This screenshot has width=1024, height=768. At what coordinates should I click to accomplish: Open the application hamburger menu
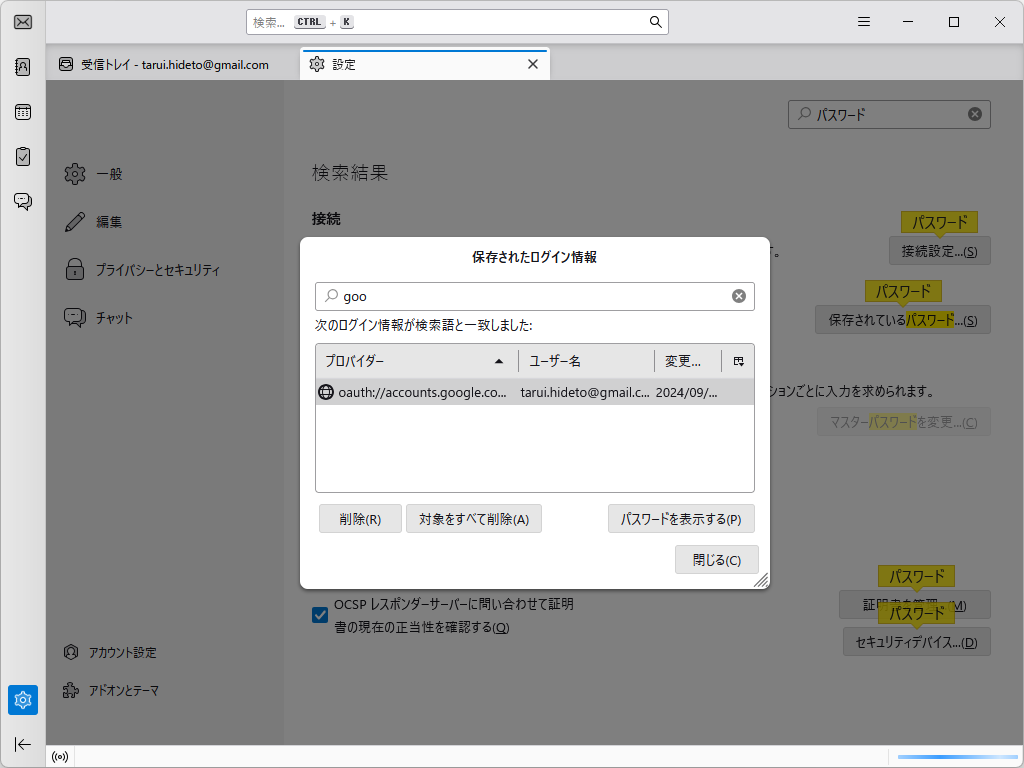tap(863, 21)
